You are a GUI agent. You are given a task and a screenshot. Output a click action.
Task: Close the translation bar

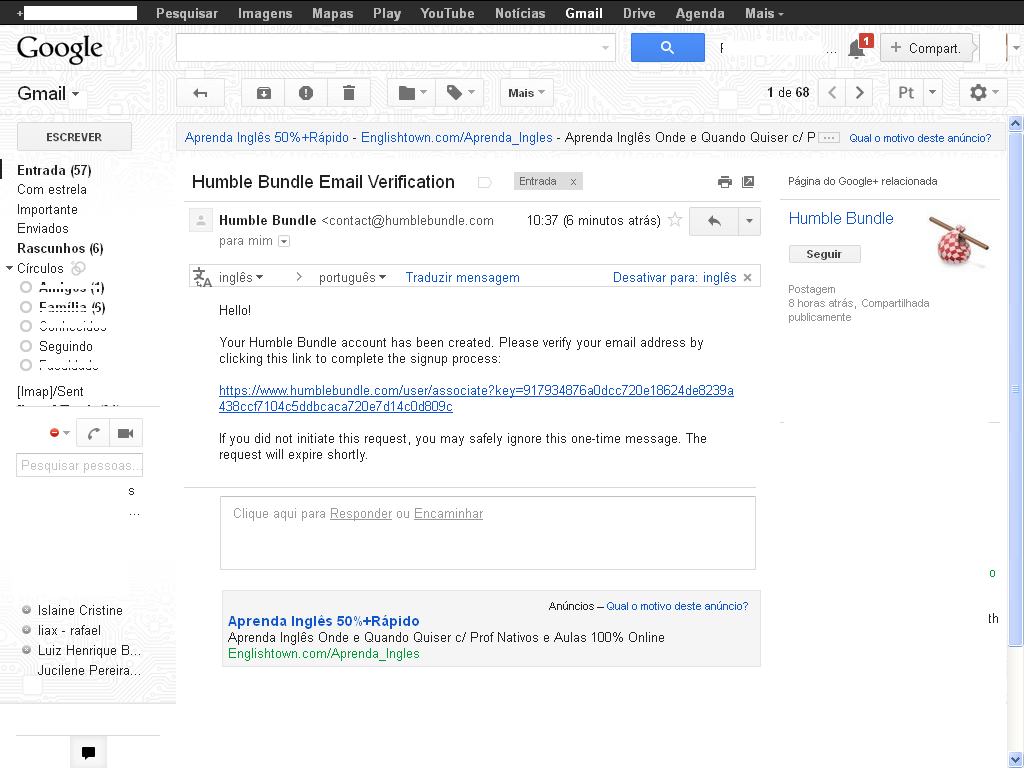pyautogui.click(x=748, y=278)
